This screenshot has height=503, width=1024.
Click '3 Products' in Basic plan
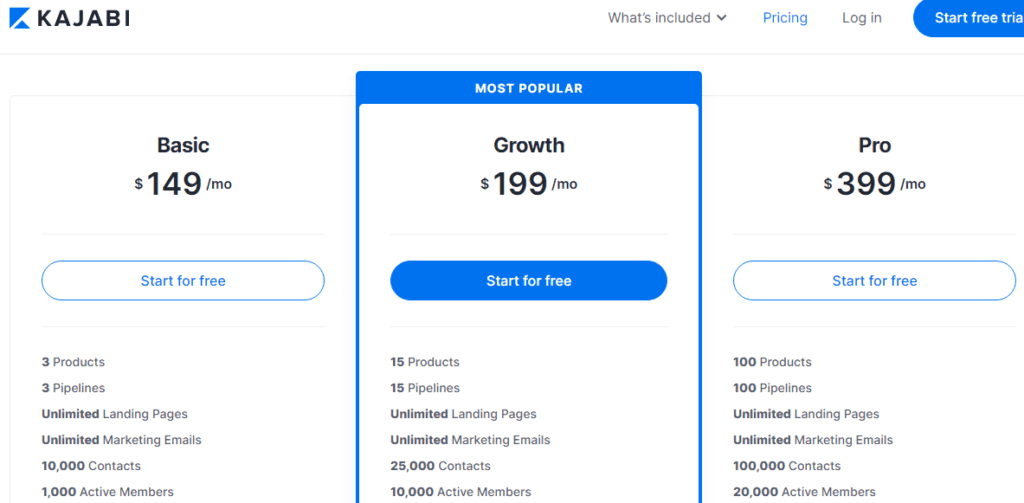73,362
